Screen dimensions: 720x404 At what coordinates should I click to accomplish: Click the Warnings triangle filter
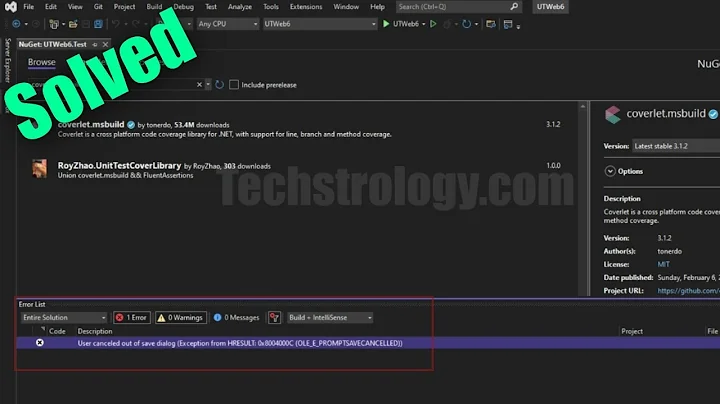(x=181, y=317)
